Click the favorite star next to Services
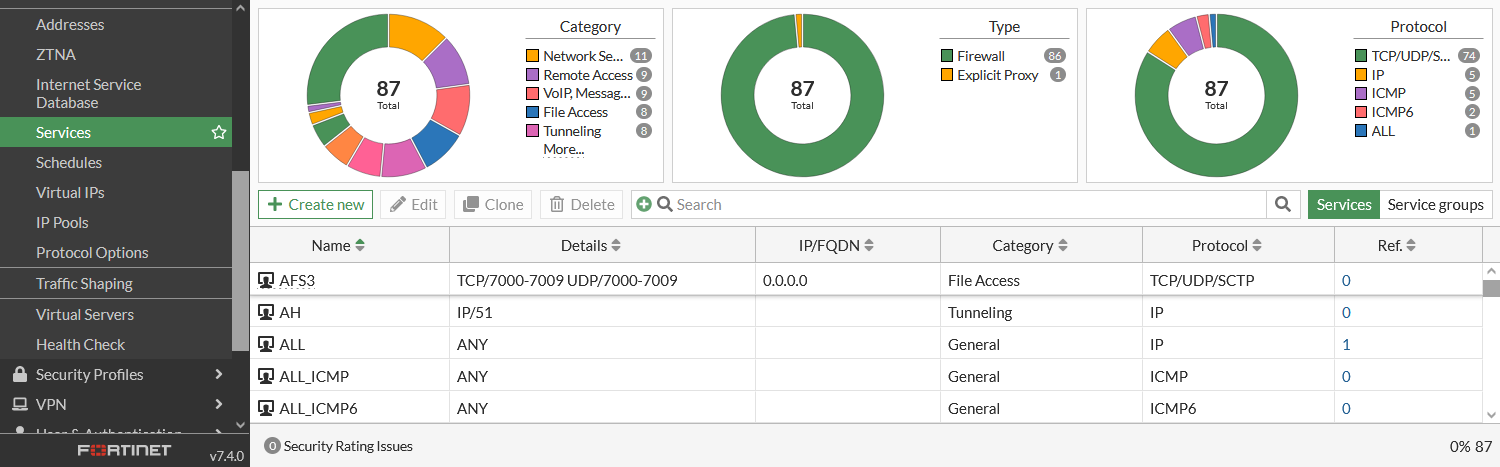 pos(219,133)
